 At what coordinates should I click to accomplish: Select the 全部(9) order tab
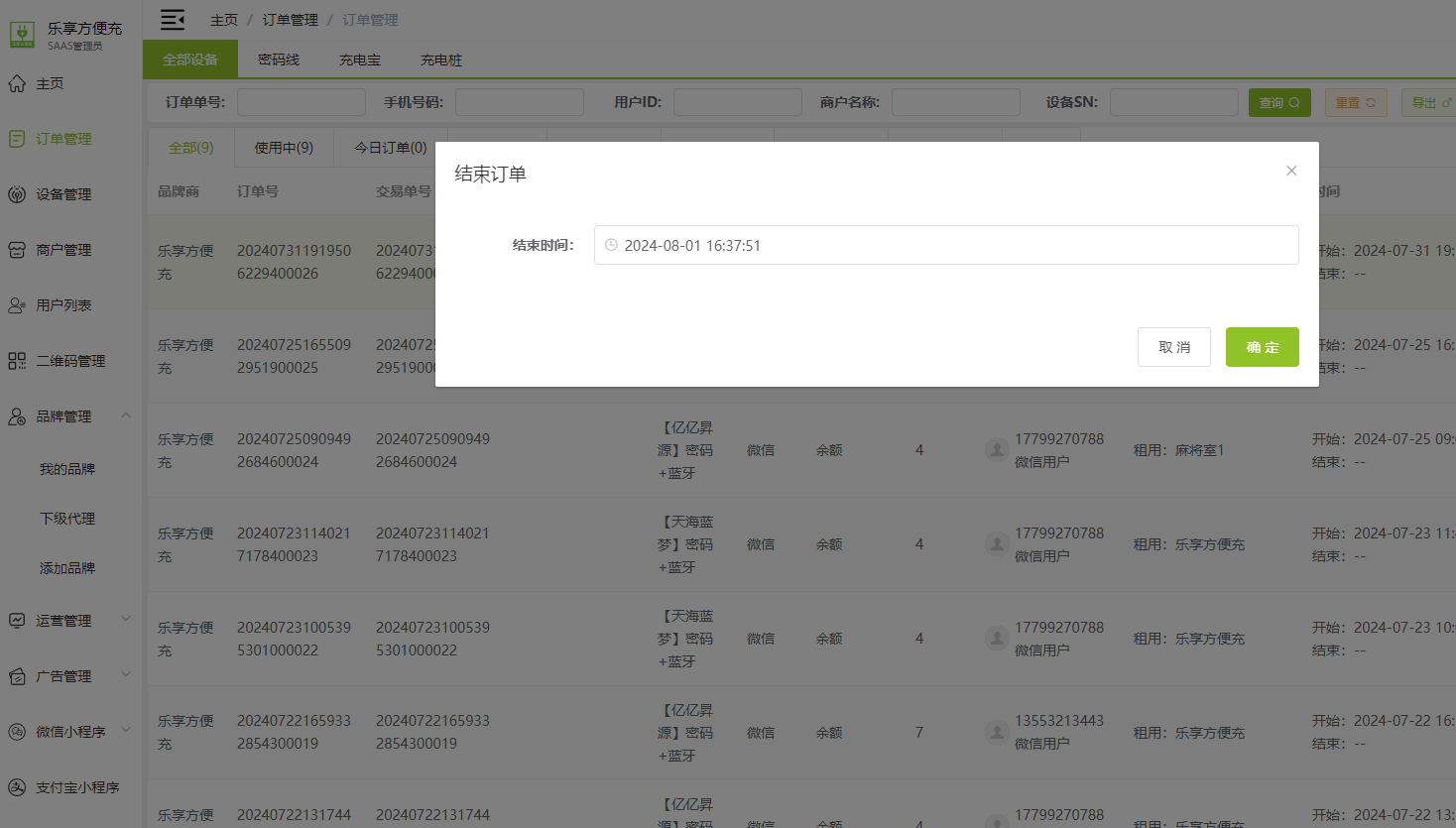(191, 148)
